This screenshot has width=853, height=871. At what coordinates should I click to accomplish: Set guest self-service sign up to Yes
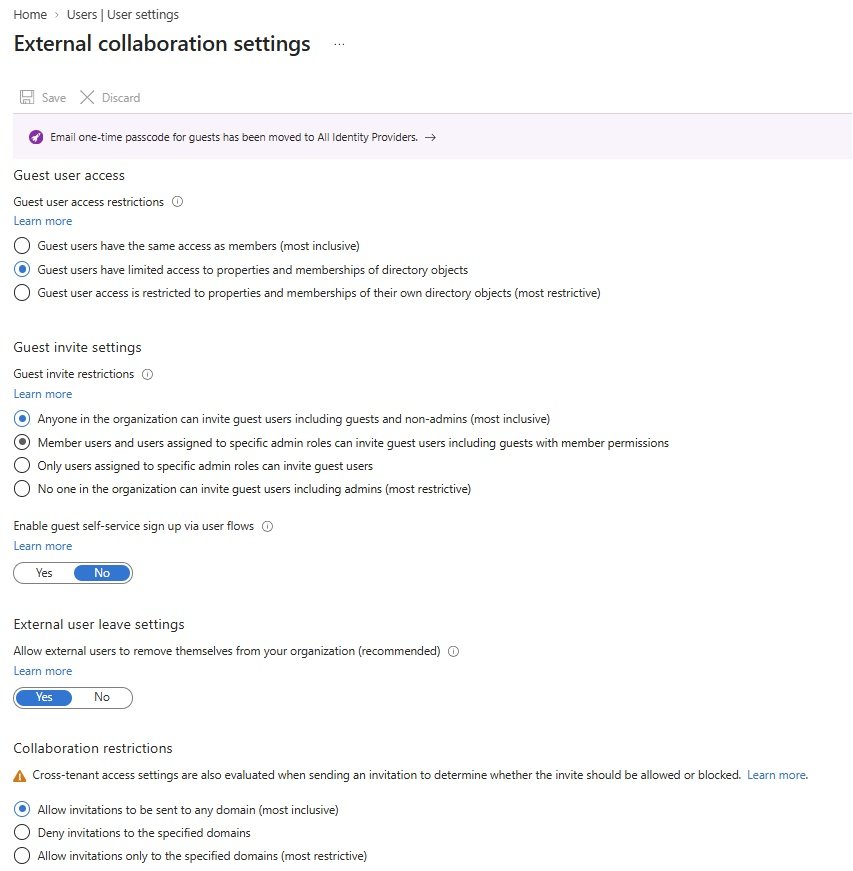[44, 573]
